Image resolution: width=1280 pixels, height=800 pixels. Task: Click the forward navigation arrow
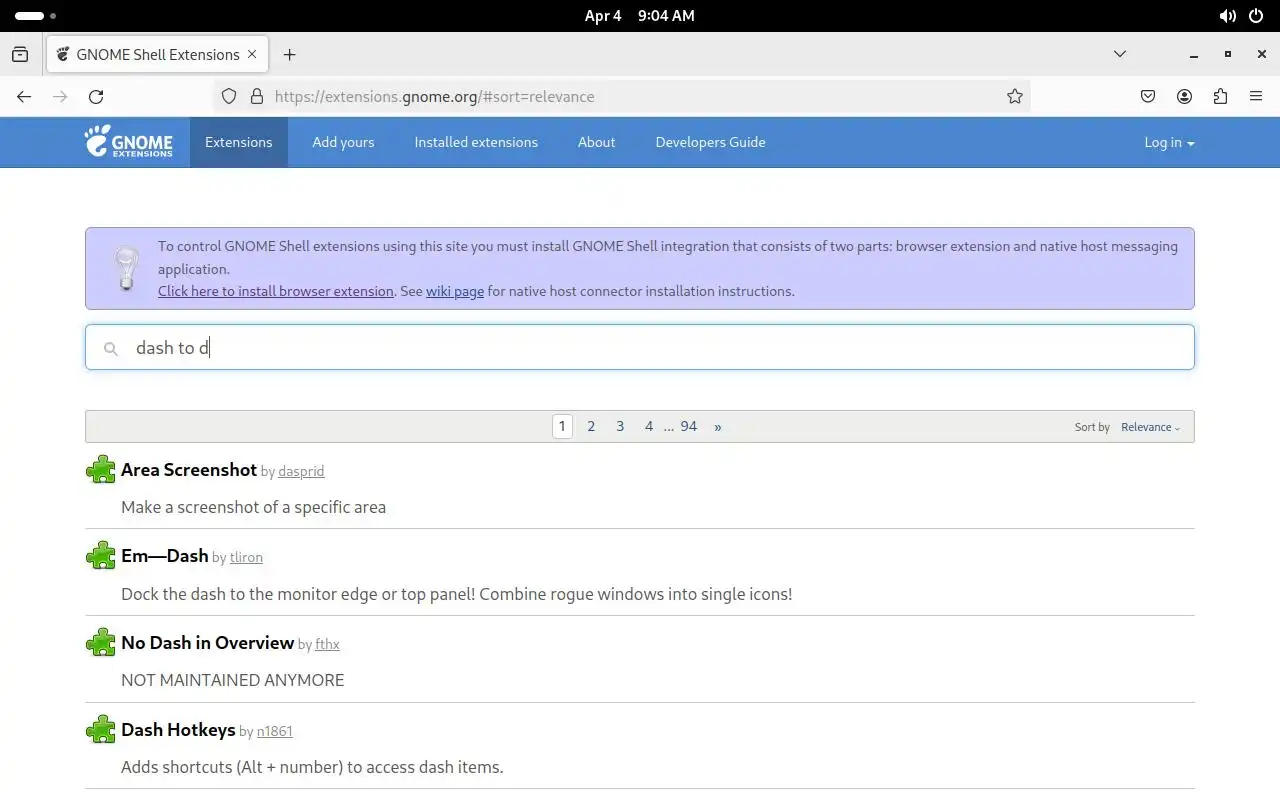(60, 97)
